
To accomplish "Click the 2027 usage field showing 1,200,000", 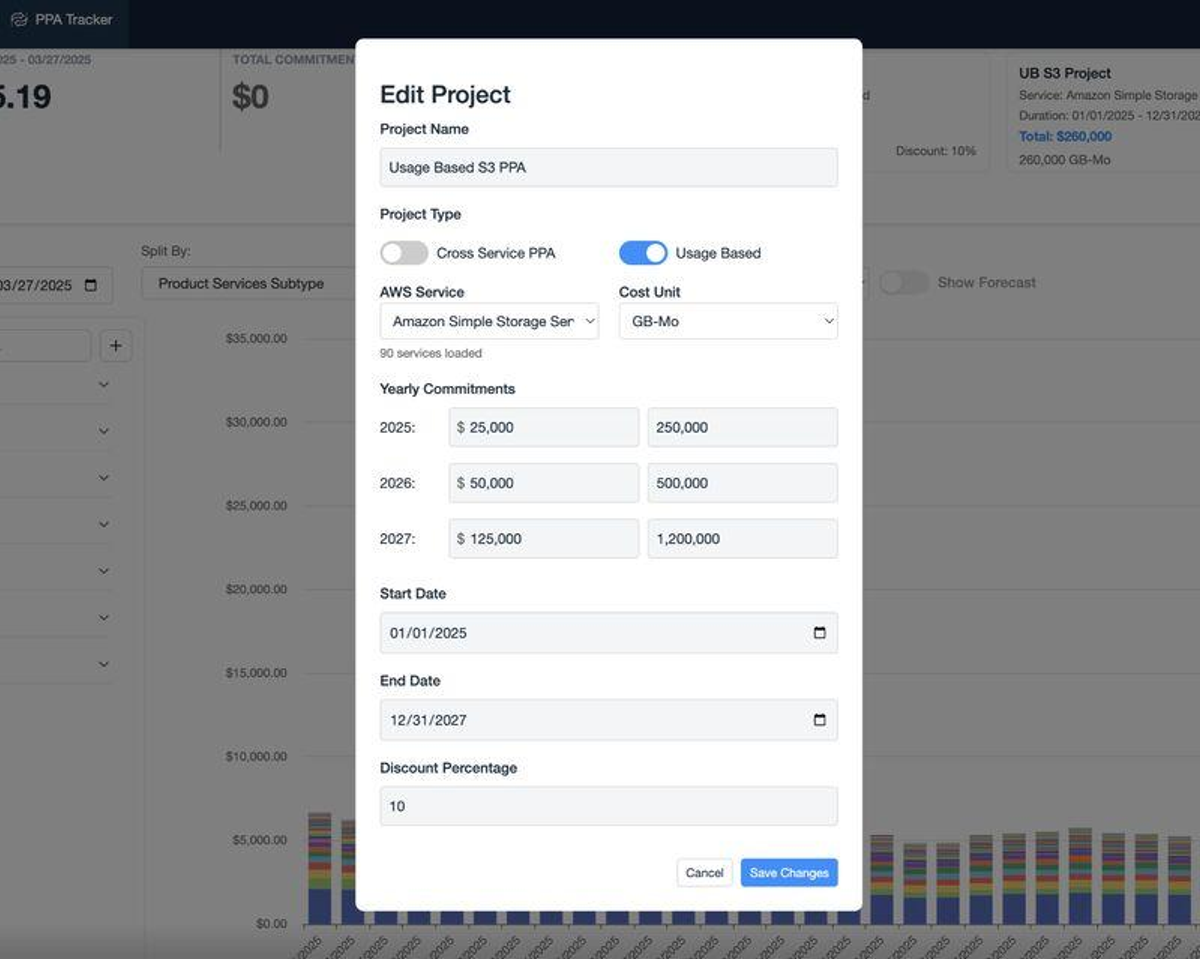I will (743, 539).
